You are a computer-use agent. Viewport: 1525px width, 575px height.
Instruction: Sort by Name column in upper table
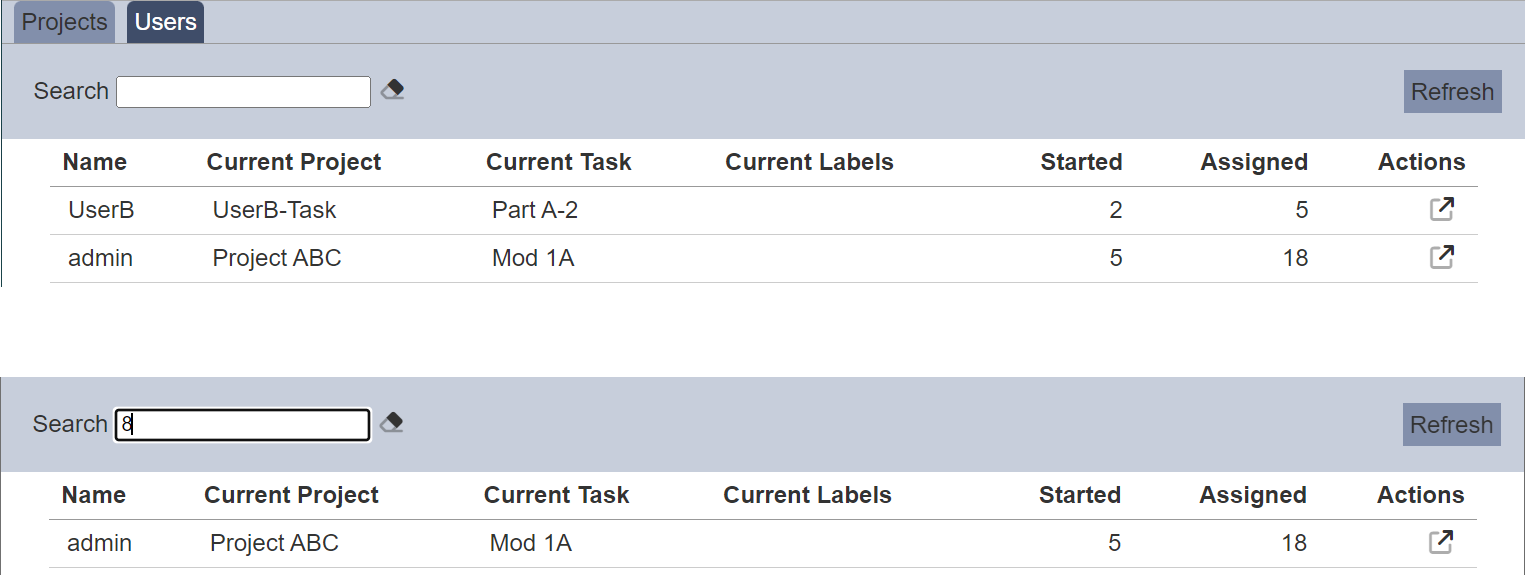[95, 162]
